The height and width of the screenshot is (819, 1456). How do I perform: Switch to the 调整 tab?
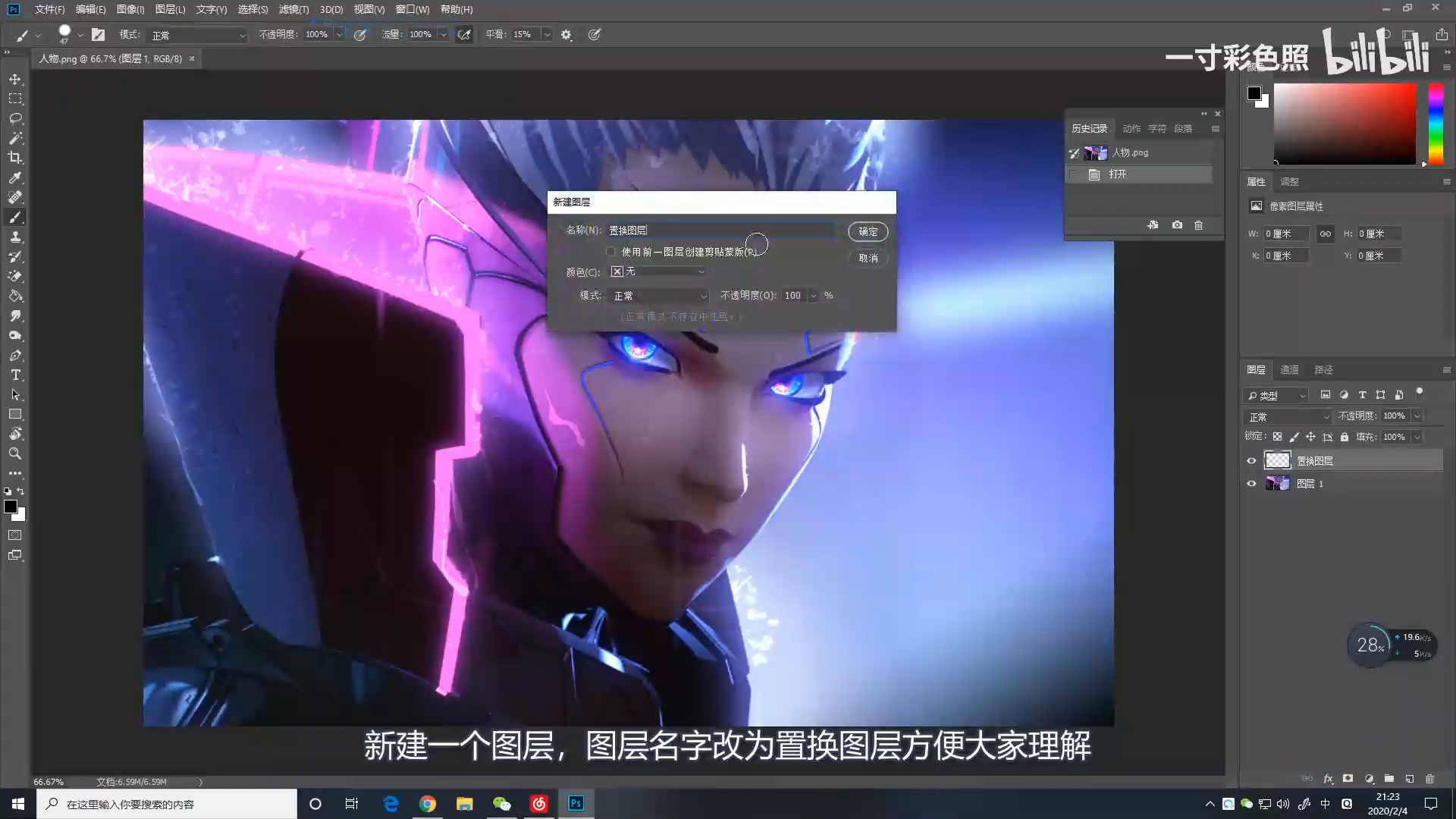click(1289, 182)
